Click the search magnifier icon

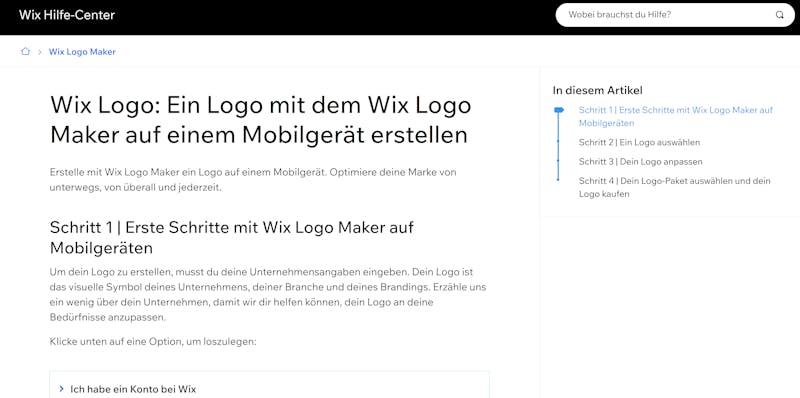coord(779,15)
